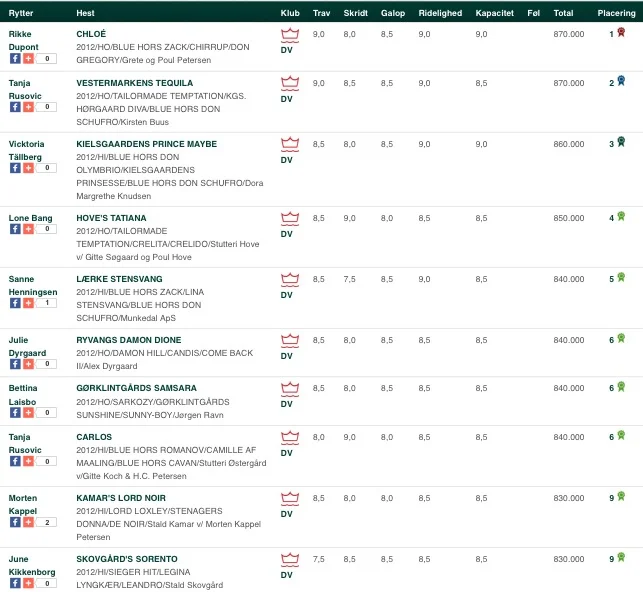Open rider June Kikkenborg's profile

click(x=32, y=566)
